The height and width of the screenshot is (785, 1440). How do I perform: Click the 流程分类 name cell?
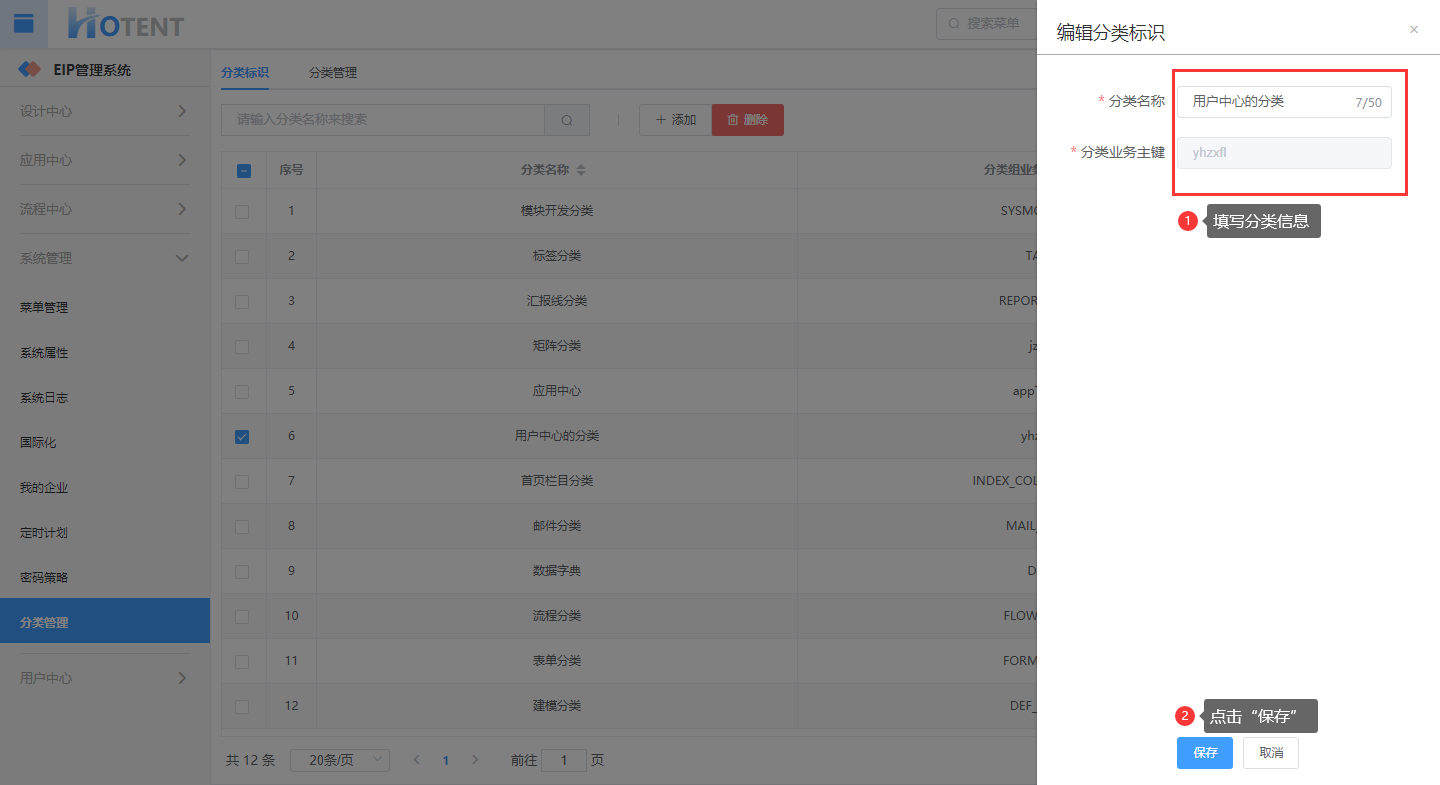(x=557, y=617)
